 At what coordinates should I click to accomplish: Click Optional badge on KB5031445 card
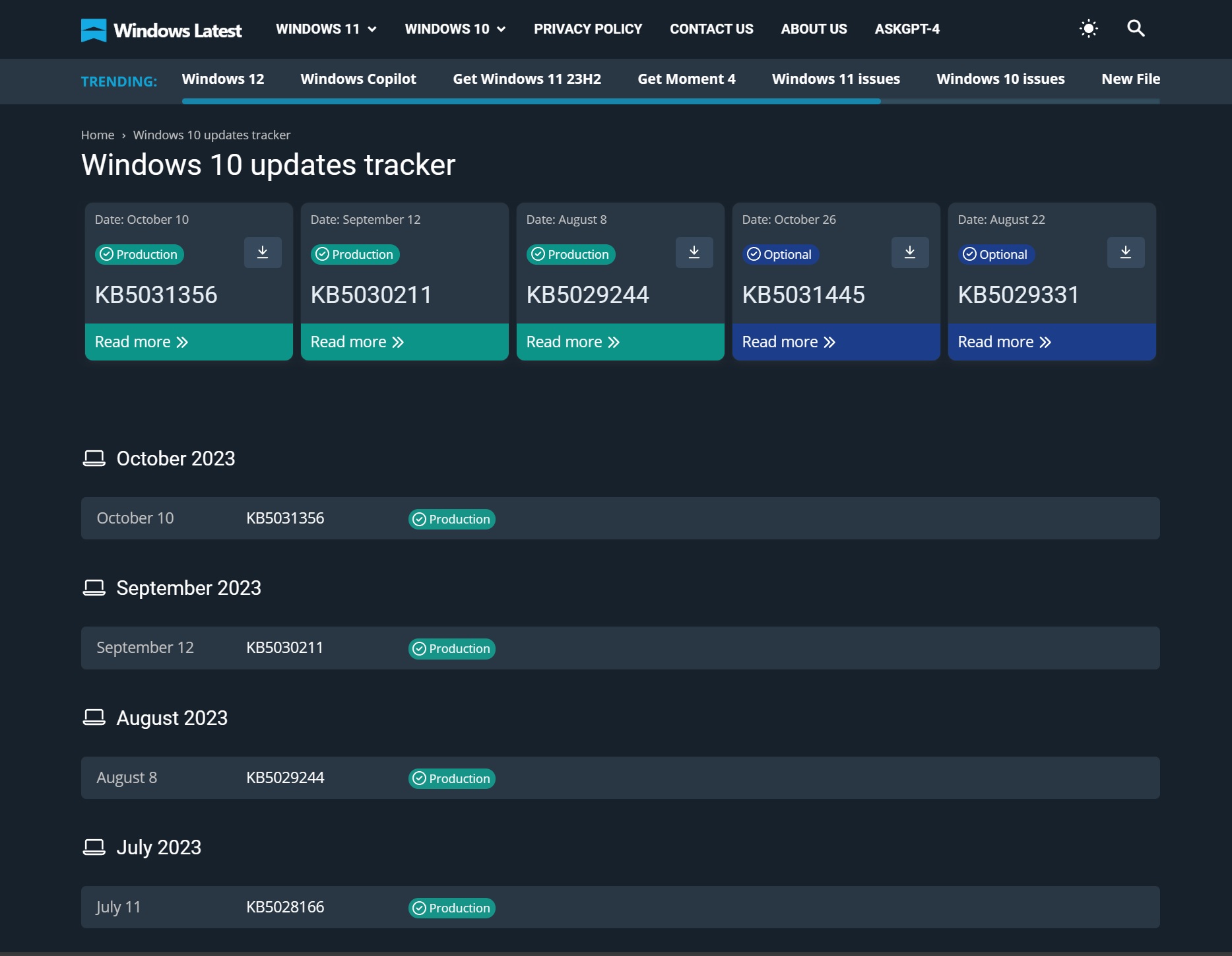(781, 254)
